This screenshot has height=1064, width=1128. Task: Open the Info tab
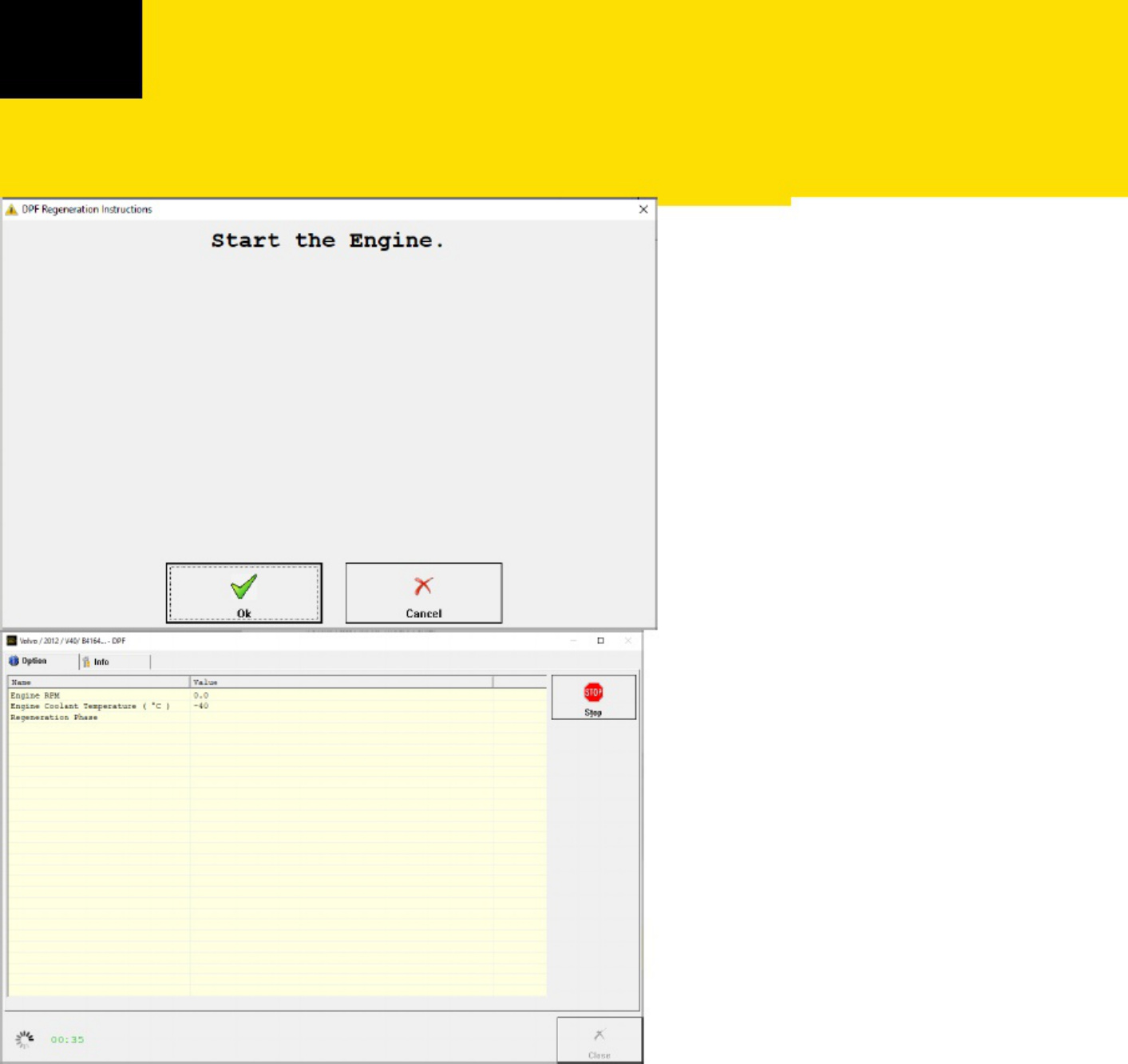[x=115, y=662]
